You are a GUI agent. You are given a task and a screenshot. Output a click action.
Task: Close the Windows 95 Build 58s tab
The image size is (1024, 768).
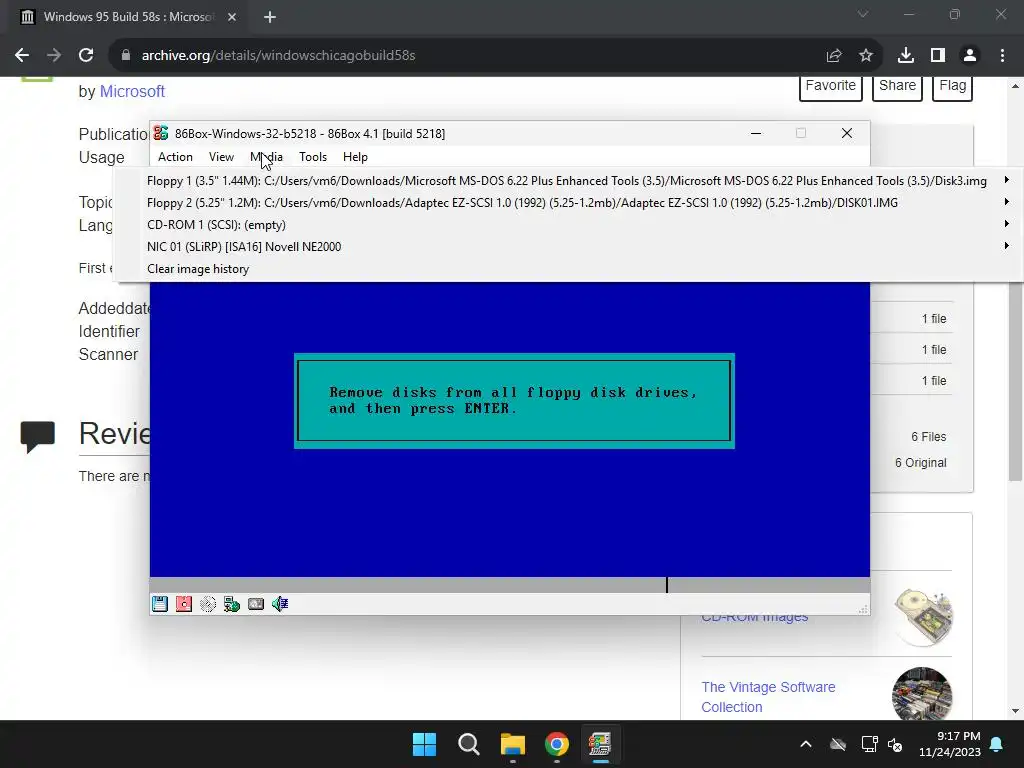pyautogui.click(x=232, y=17)
